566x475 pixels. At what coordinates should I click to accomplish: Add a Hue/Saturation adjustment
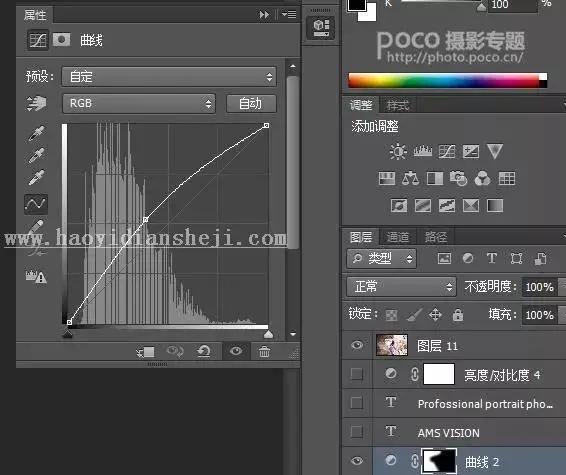[387, 178]
